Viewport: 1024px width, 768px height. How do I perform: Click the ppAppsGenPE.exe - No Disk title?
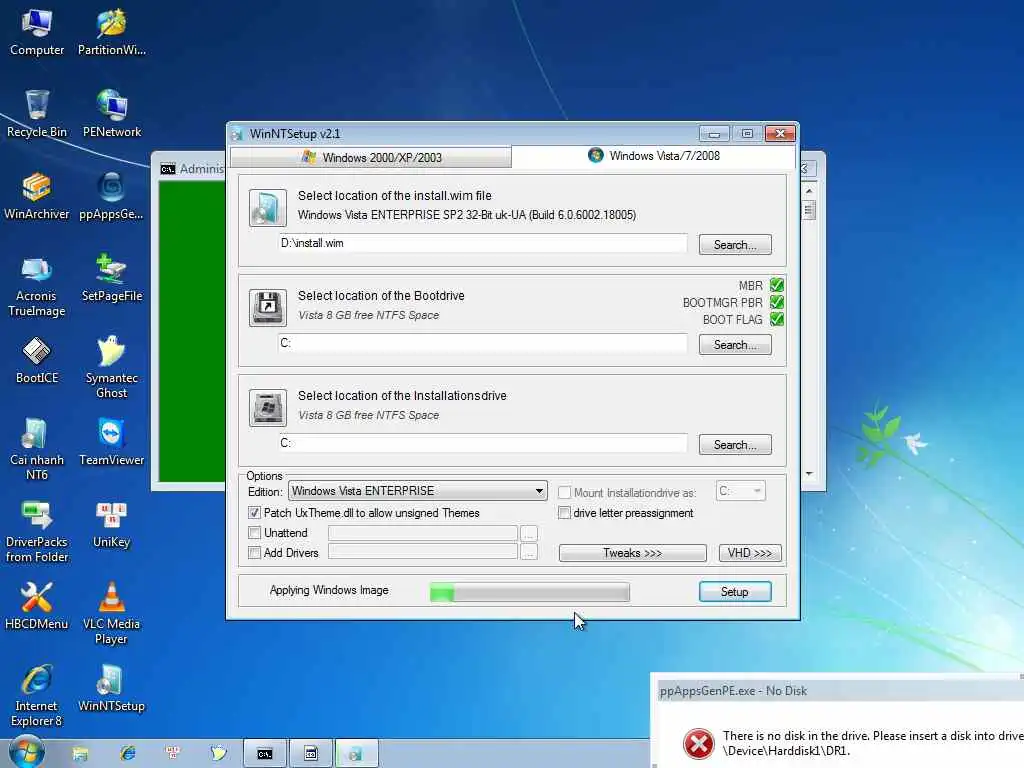tap(733, 690)
